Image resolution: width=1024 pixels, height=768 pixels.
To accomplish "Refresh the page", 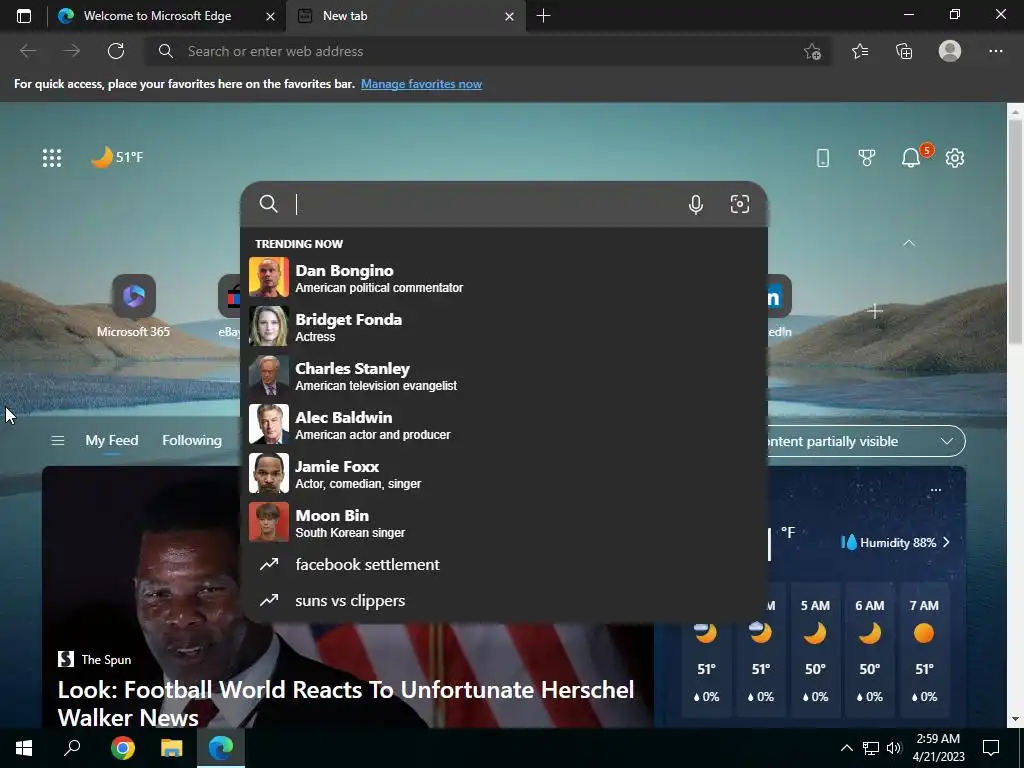I will click(x=116, y=51).
